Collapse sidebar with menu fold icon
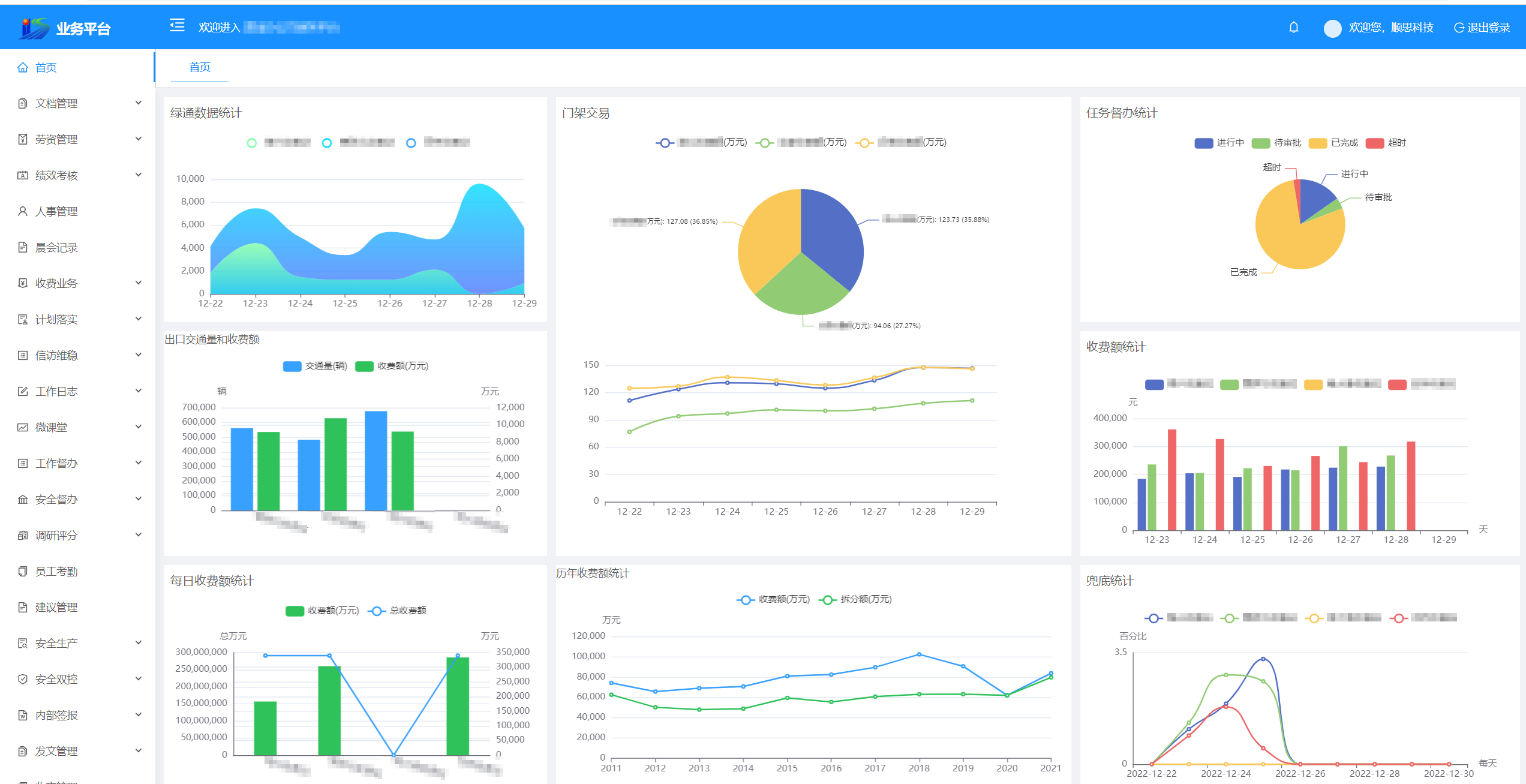The image size is (1526, 784). coord(177,26)
